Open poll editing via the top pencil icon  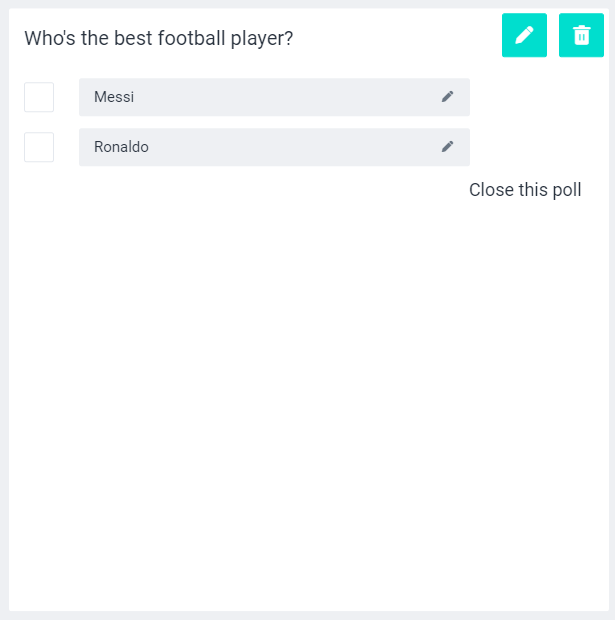(524, 35)
